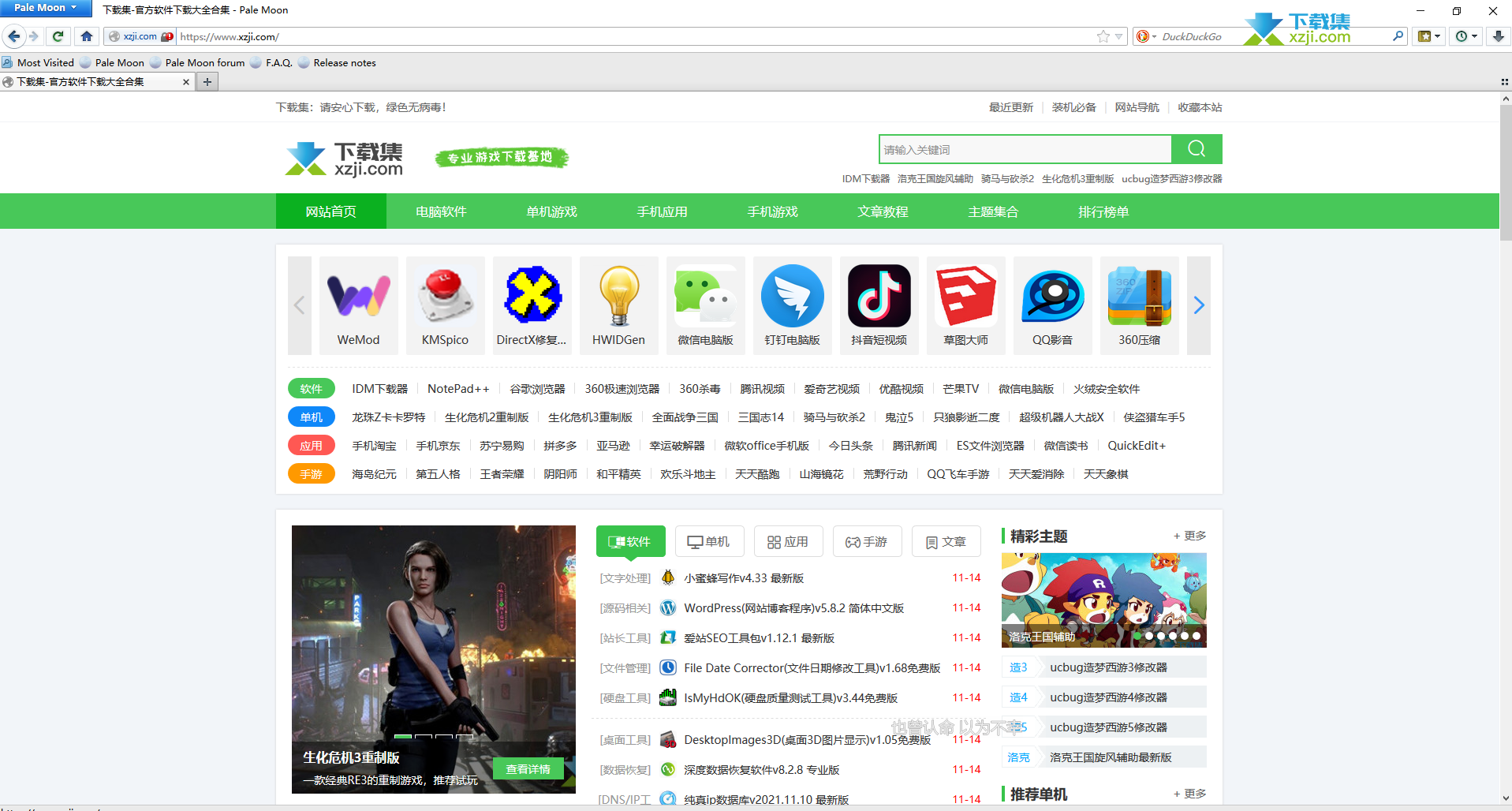Open Most Visited bookmark
Image resolution: width=1512 pixels, height=811 pixels.
(x=39, y=62)
